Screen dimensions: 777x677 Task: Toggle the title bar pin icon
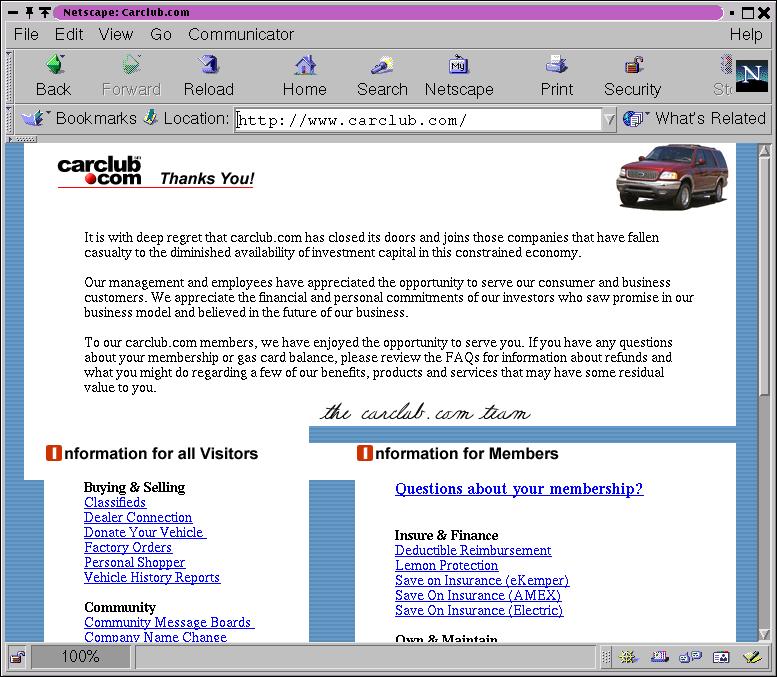point(29,12)
